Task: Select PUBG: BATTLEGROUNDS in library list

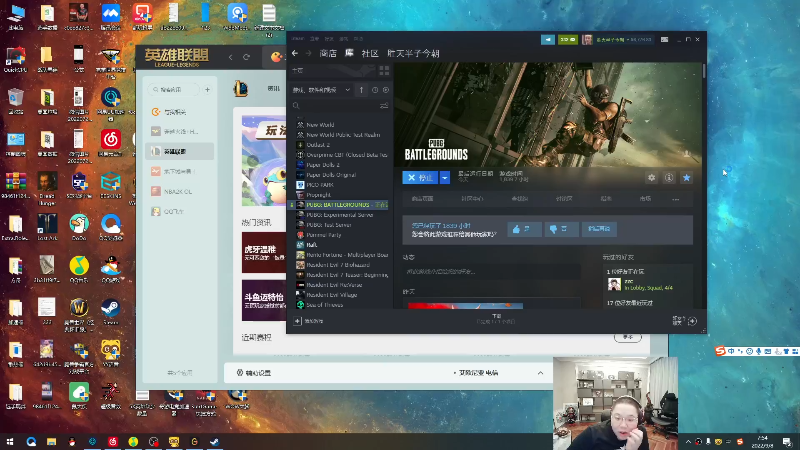Action: coord(338,205)
